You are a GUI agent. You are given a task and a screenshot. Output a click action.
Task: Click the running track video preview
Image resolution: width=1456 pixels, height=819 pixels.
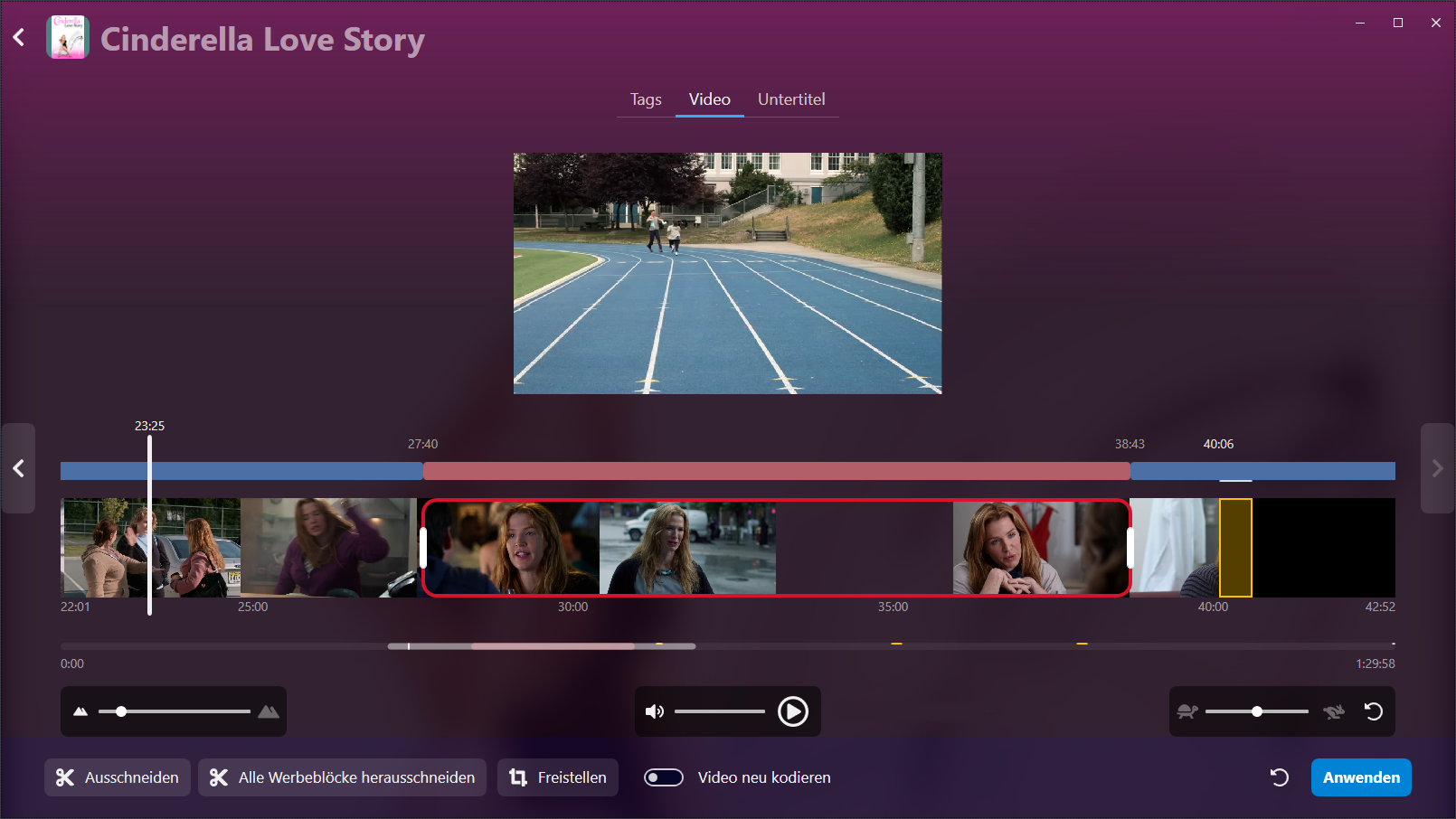pos(728,273)
